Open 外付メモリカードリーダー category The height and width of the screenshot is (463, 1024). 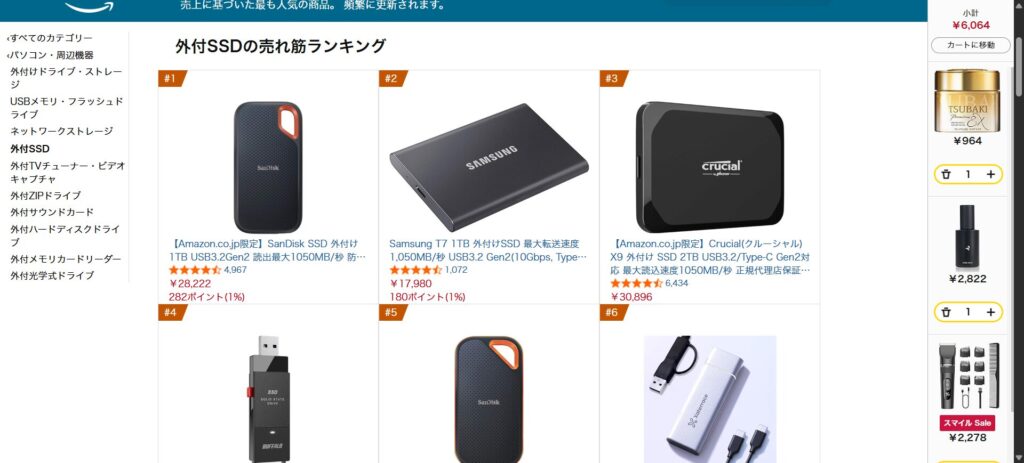65,259
